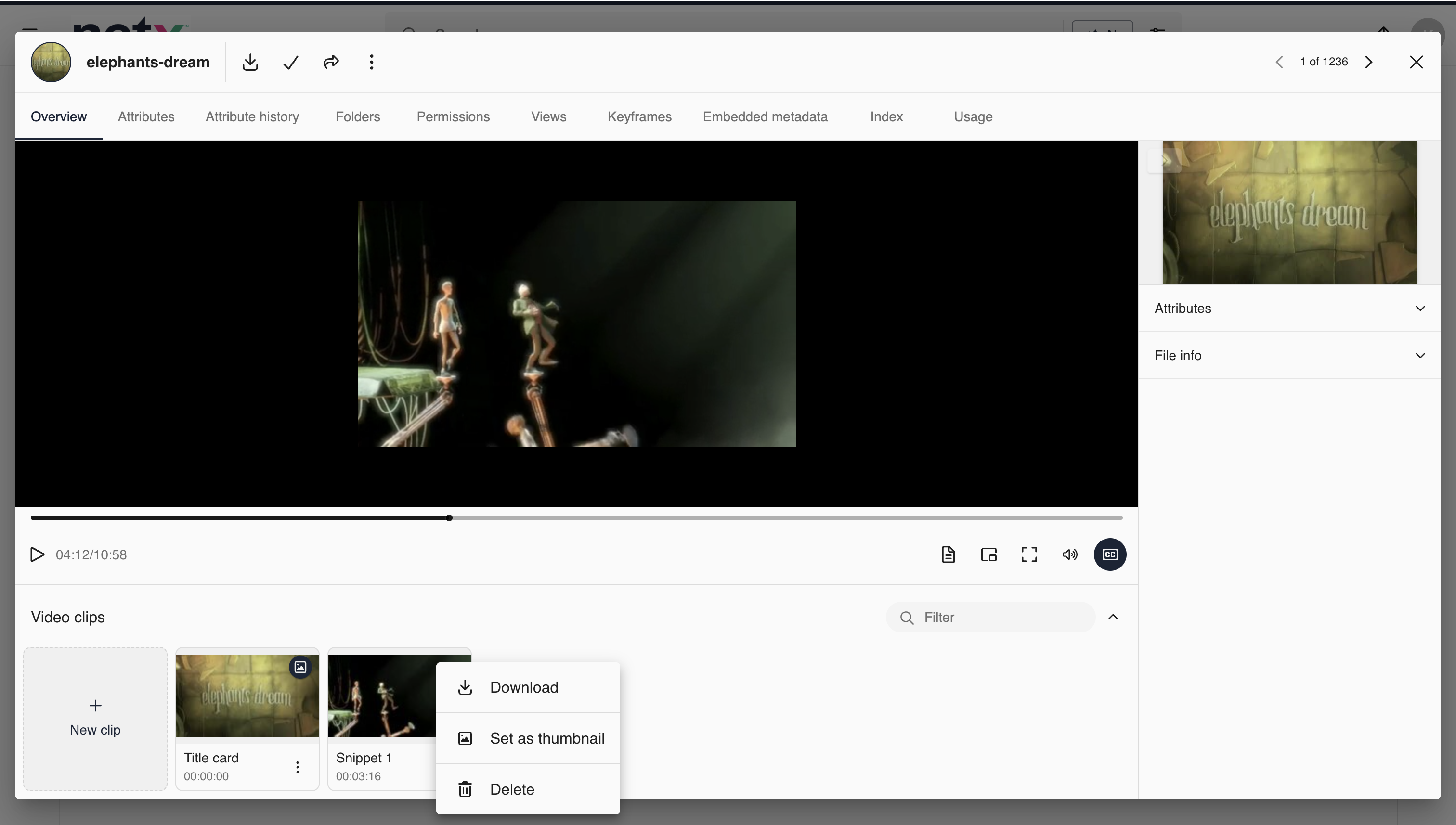Mute the video volume
Viewport: 1456px width, 825px height.
(x=1070, y=554)
